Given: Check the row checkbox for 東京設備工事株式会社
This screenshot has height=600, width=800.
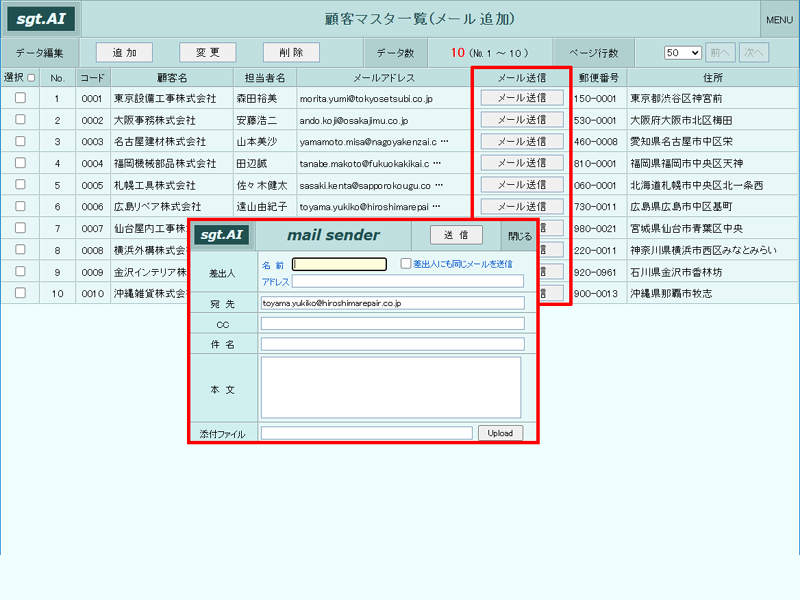Looking at the screenshot, I should pos(20,97).
